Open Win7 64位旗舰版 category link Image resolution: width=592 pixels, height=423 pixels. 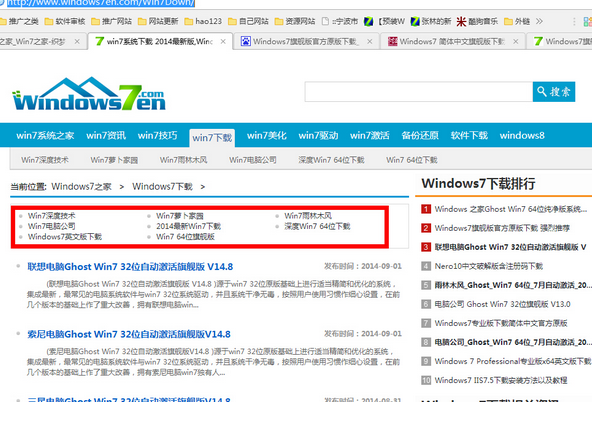tap(185, 237)
